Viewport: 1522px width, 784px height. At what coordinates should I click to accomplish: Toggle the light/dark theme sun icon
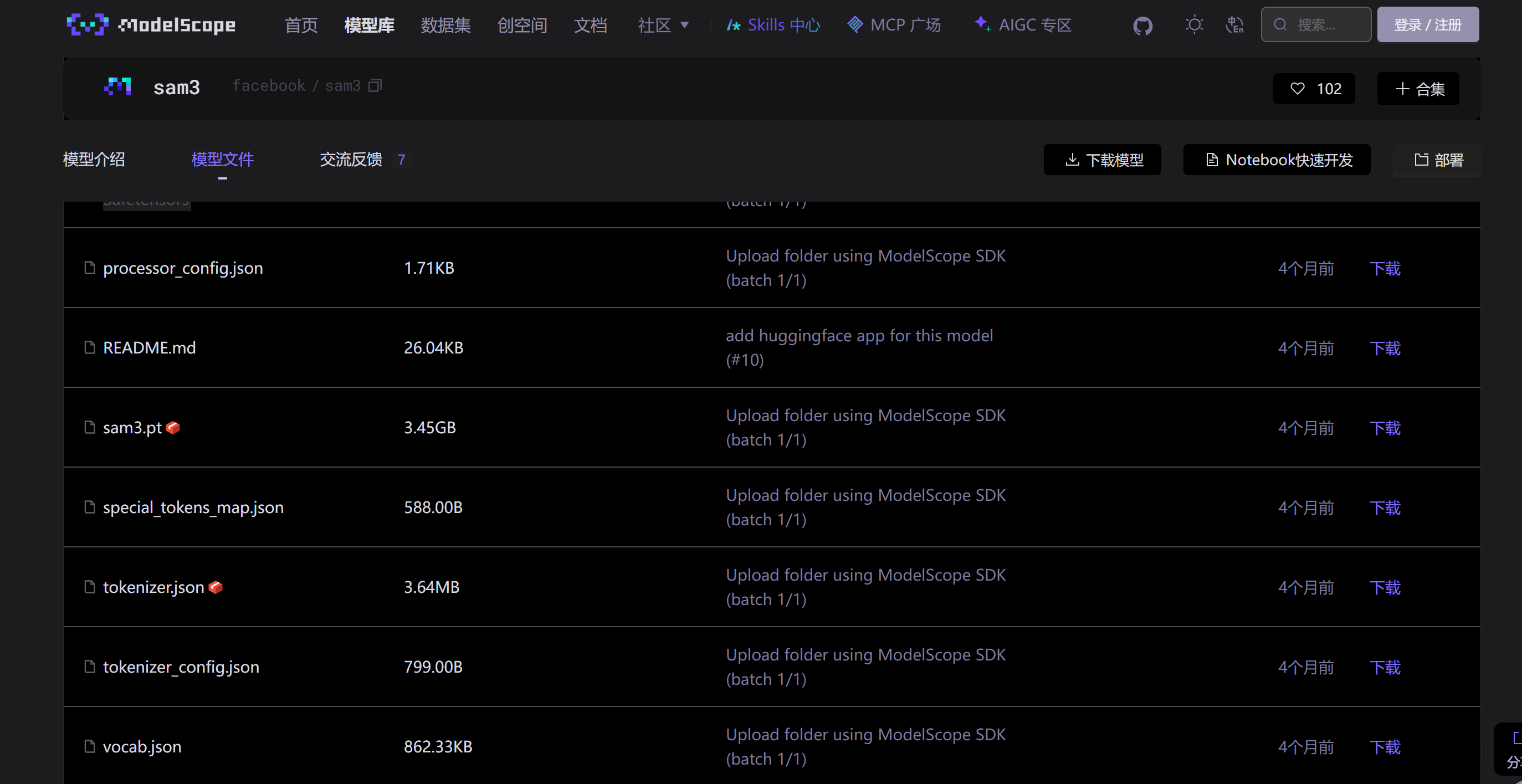pyautogui.click(x=1194, y=25)
